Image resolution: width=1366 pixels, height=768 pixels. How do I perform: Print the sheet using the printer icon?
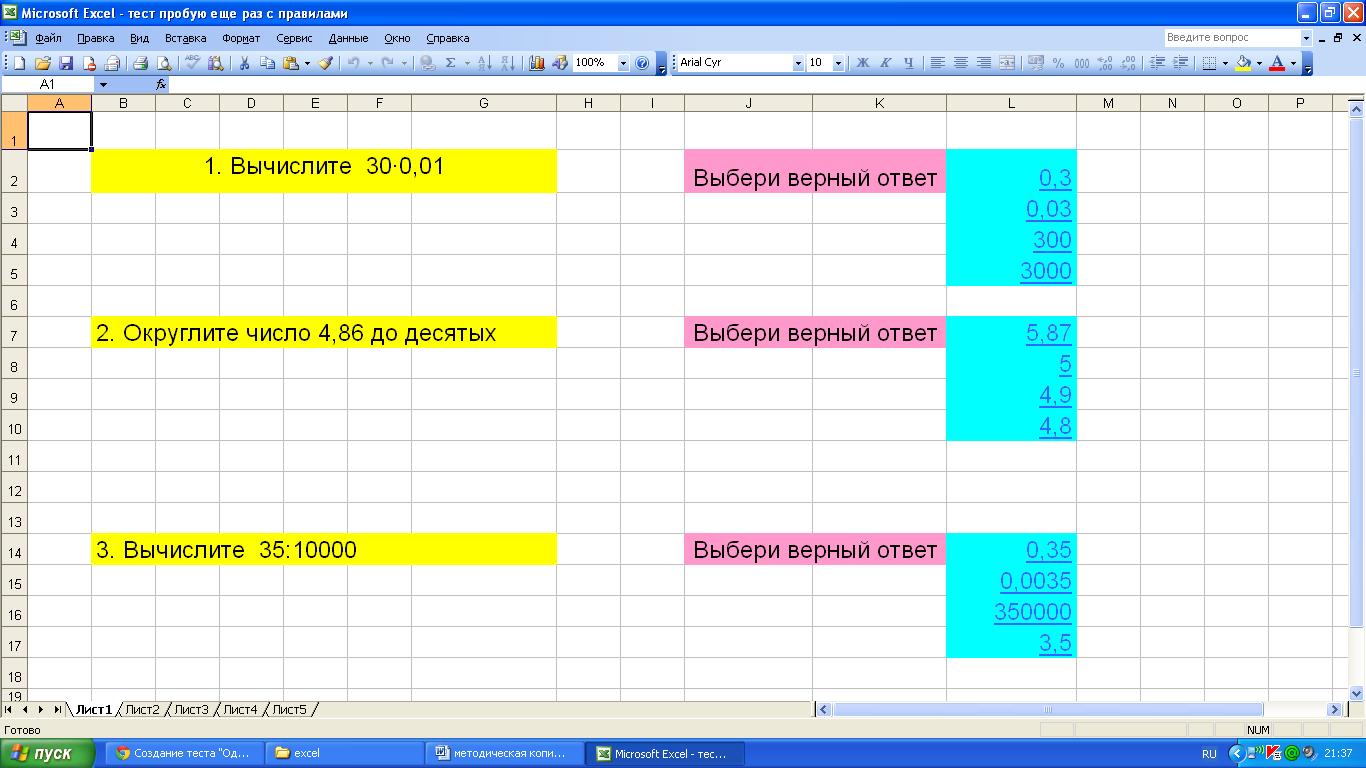[140, 63]
